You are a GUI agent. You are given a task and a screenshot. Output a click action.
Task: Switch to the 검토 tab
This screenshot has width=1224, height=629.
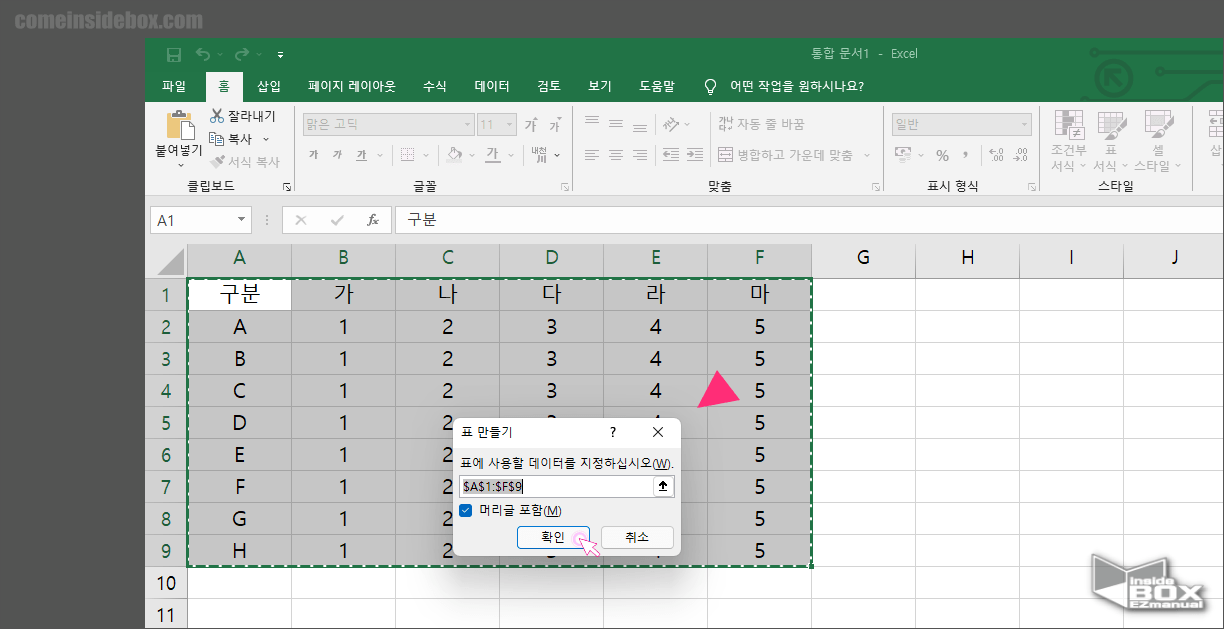click(549, 86)
